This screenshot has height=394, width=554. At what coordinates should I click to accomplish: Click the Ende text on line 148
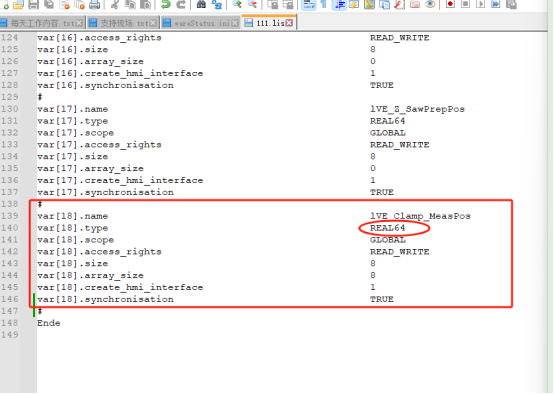[x=49, y=323]
